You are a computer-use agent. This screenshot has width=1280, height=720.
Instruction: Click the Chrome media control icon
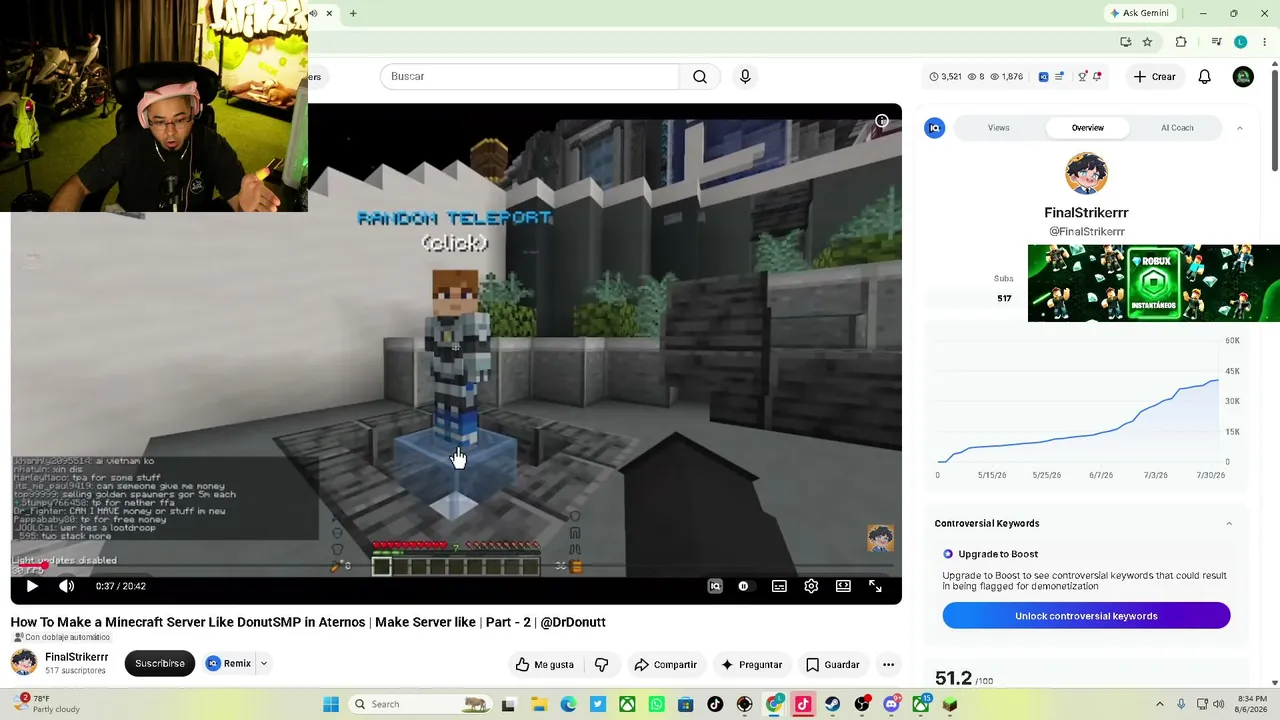tap(1216, 42)
